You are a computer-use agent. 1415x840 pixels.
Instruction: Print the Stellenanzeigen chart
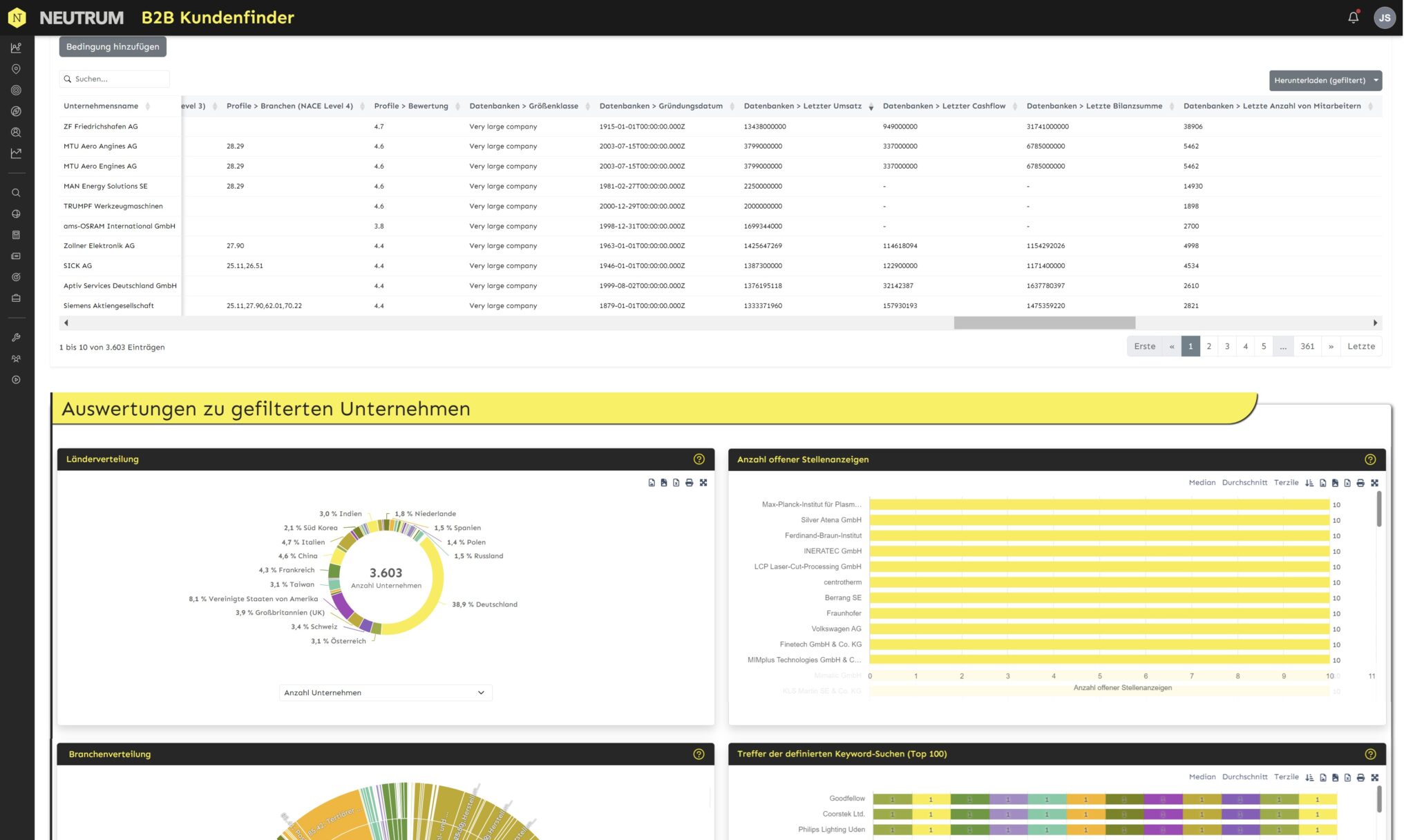click(1360, 483)
